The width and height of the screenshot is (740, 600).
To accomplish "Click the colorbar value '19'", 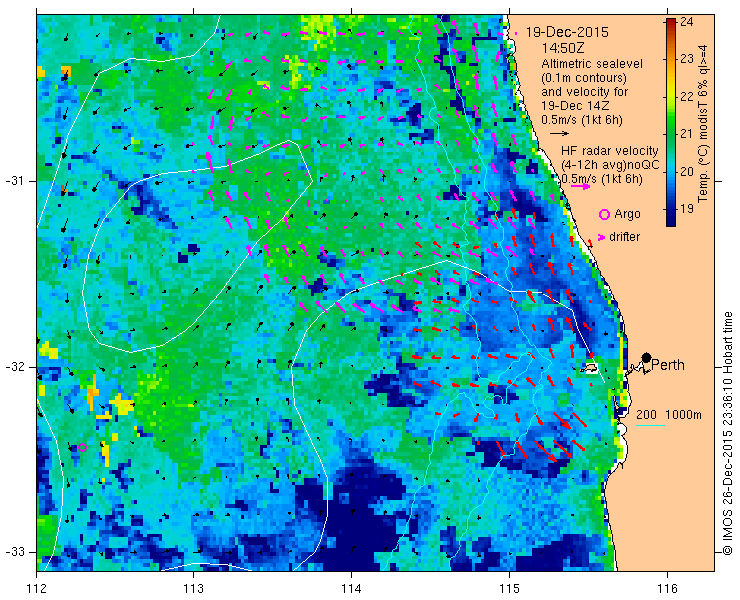I will [687, 209].
